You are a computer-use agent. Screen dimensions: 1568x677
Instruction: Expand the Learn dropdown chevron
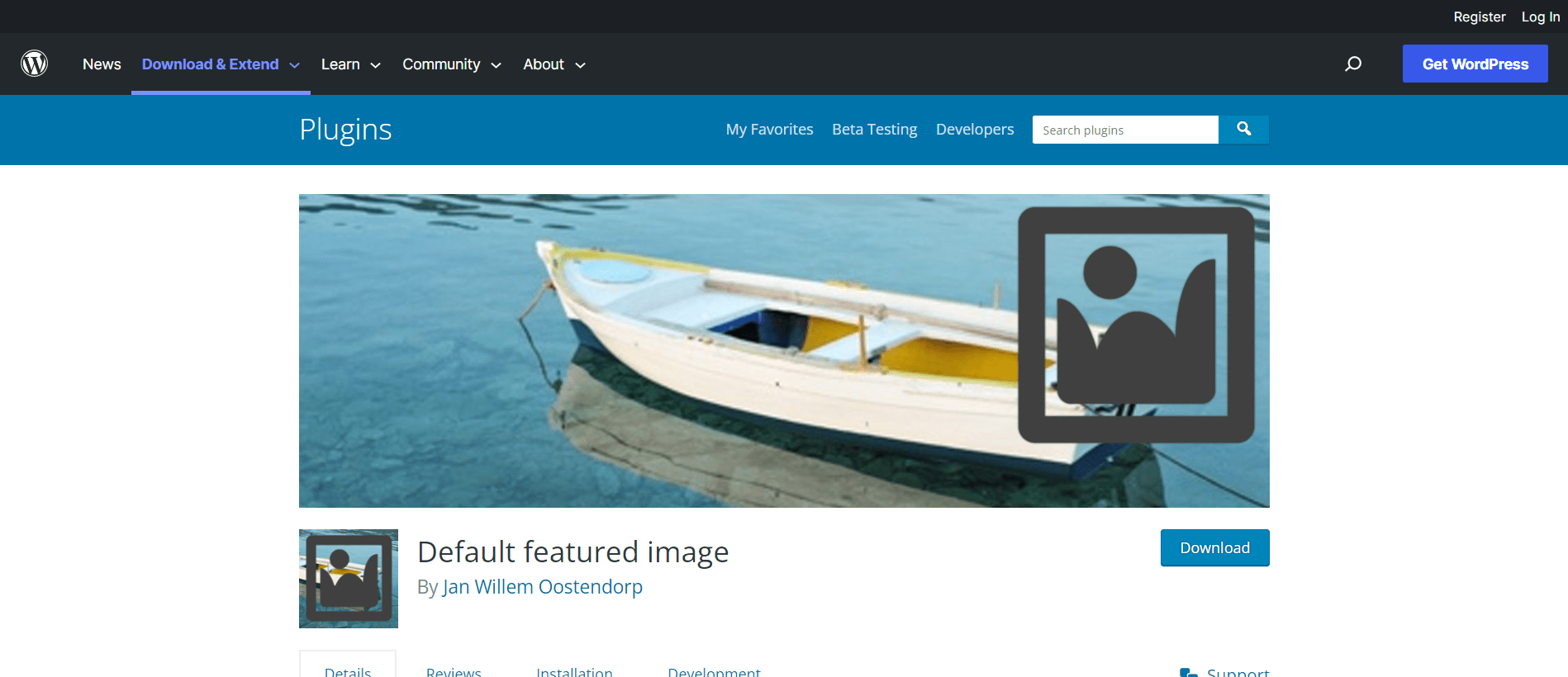(x=375, y=65)
